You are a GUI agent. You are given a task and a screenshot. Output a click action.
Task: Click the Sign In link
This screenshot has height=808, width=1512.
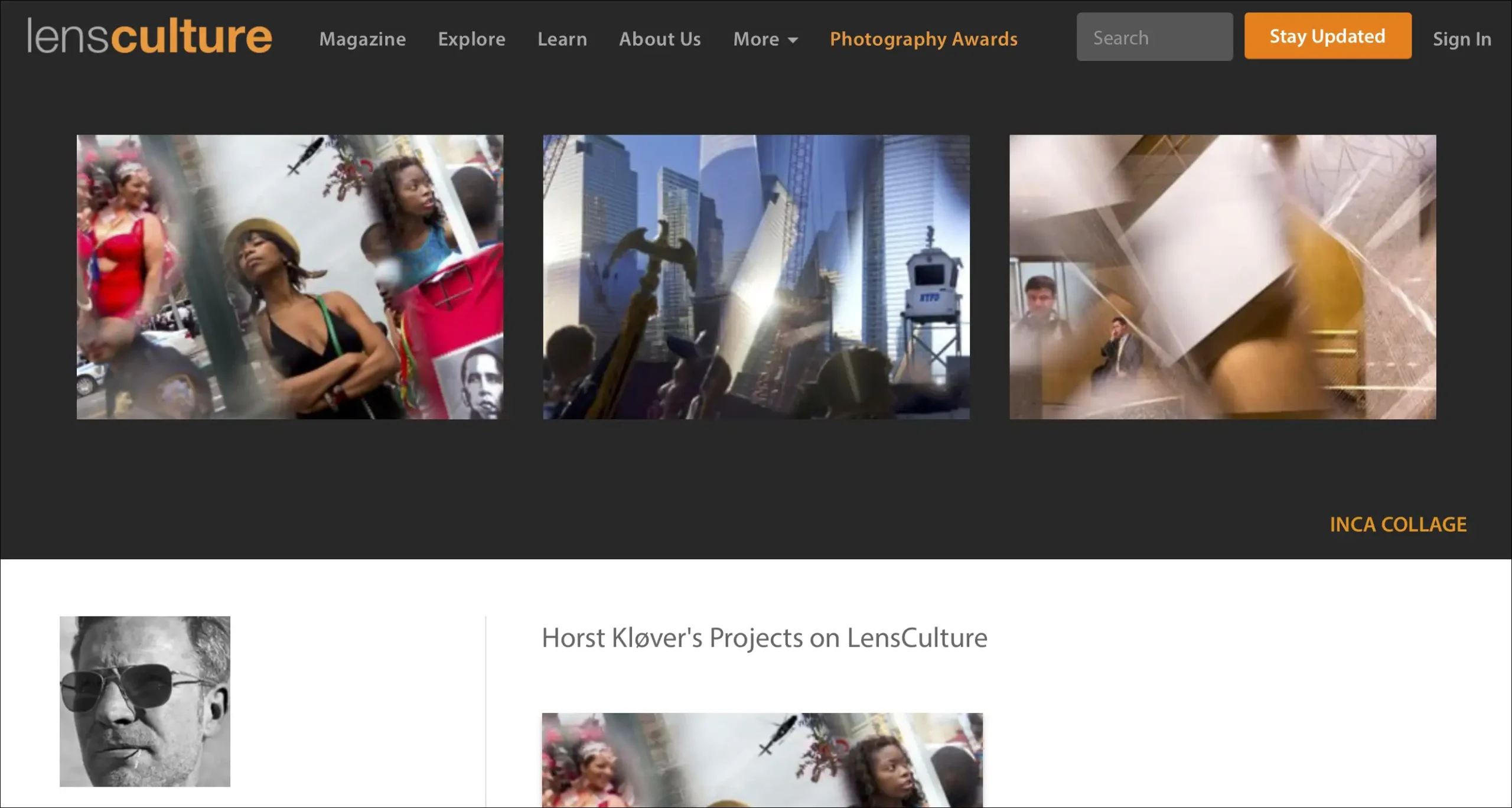tap(1461, 39)
